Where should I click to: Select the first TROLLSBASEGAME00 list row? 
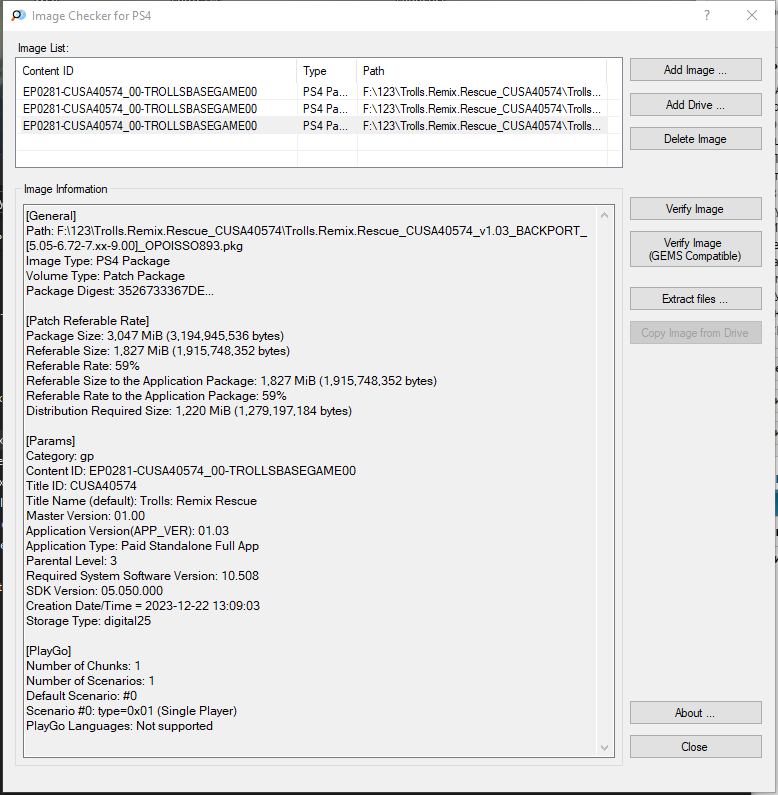pos(312,92)
